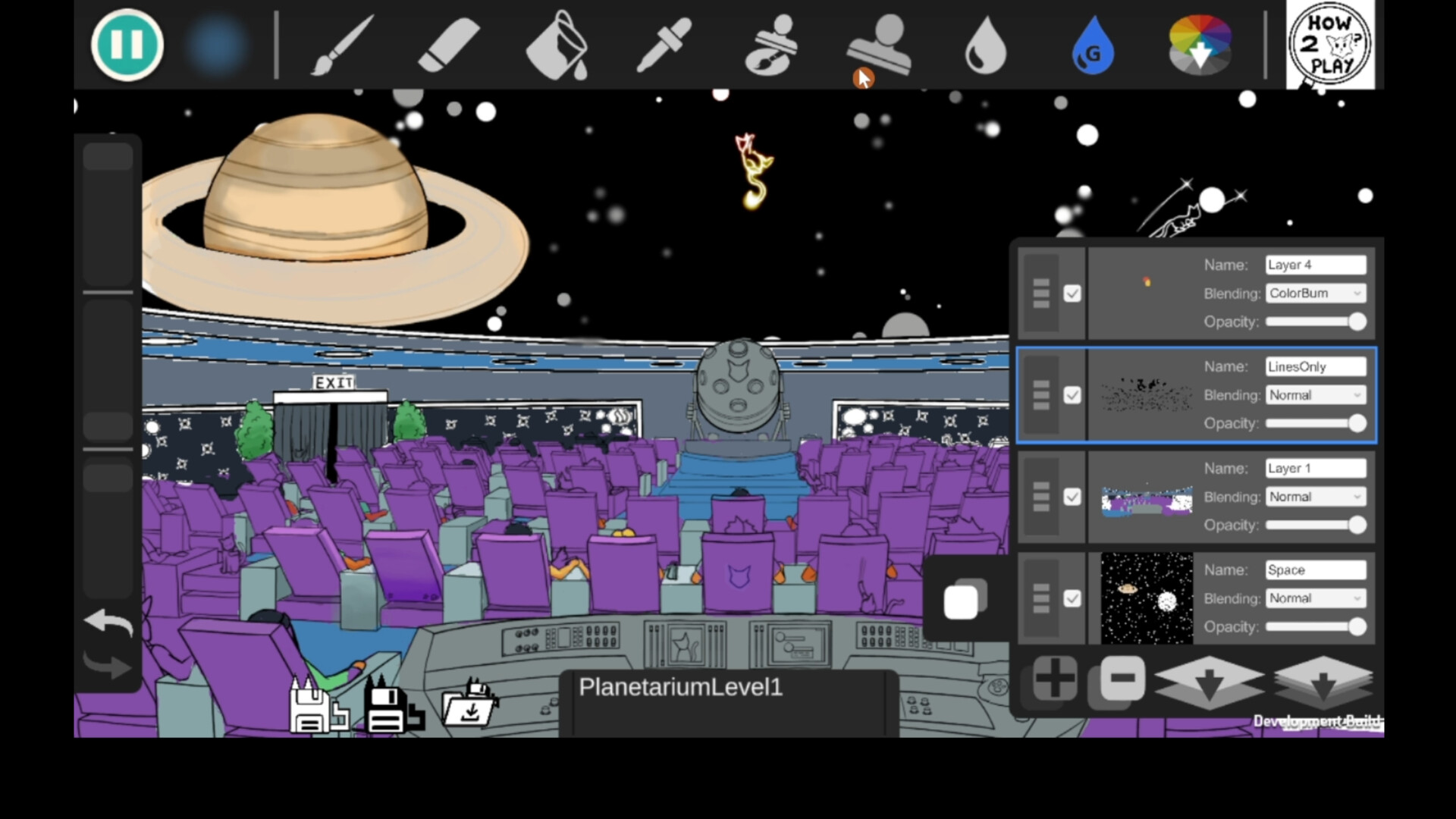Hide the Space layer via its checkbox
The image size is (1456, 819).
point(1073,599)
